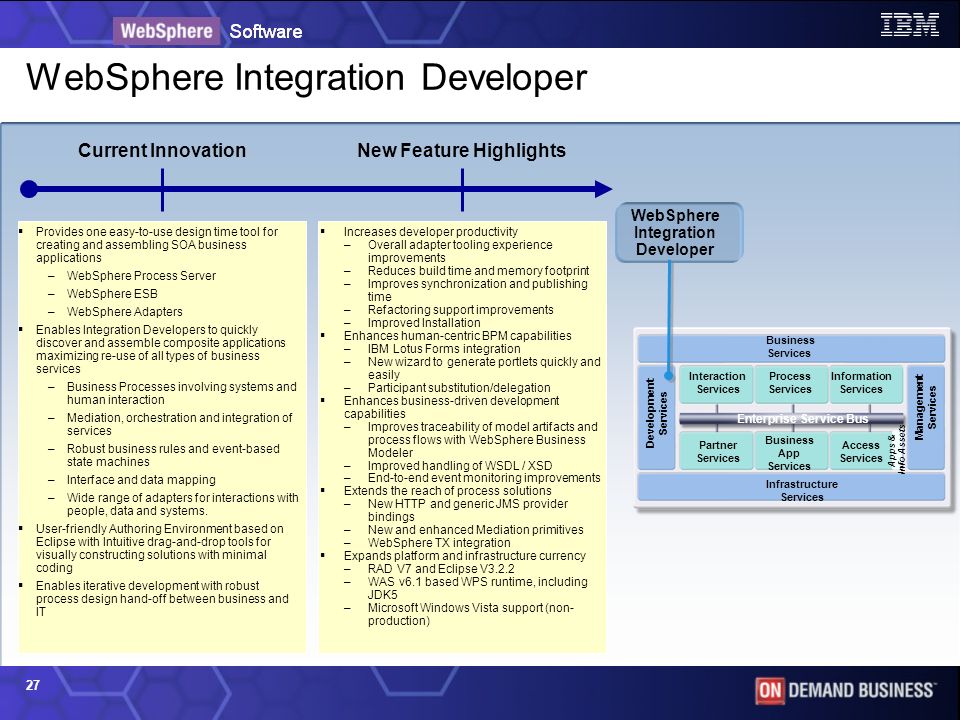Click the Partner Services box

click(716, 451)
